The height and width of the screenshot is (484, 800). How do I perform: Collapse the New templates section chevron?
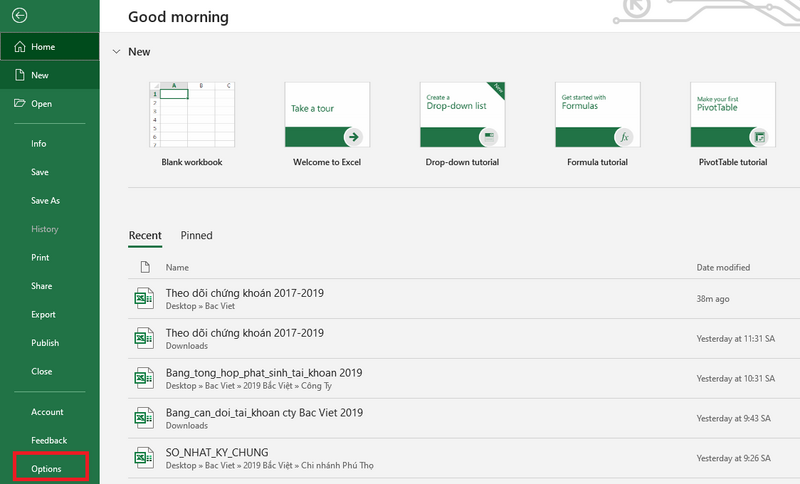click(116, 51)
